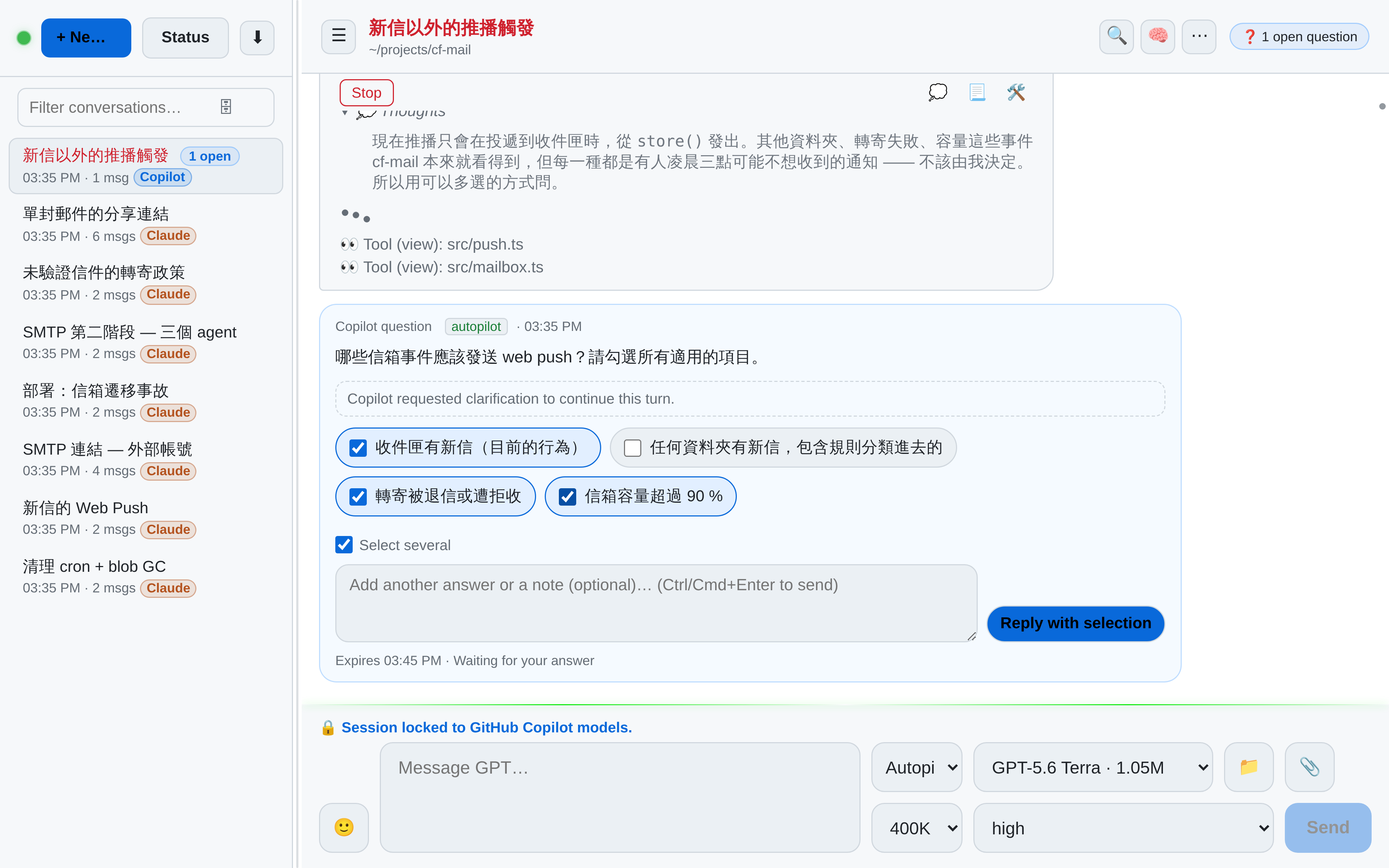Check 任何資料夾有新信 option

(x=633, y=448)
